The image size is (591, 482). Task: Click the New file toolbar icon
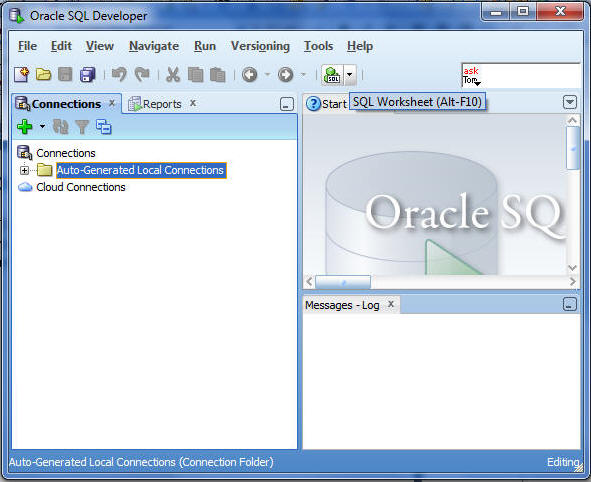[x=21, y=75]
